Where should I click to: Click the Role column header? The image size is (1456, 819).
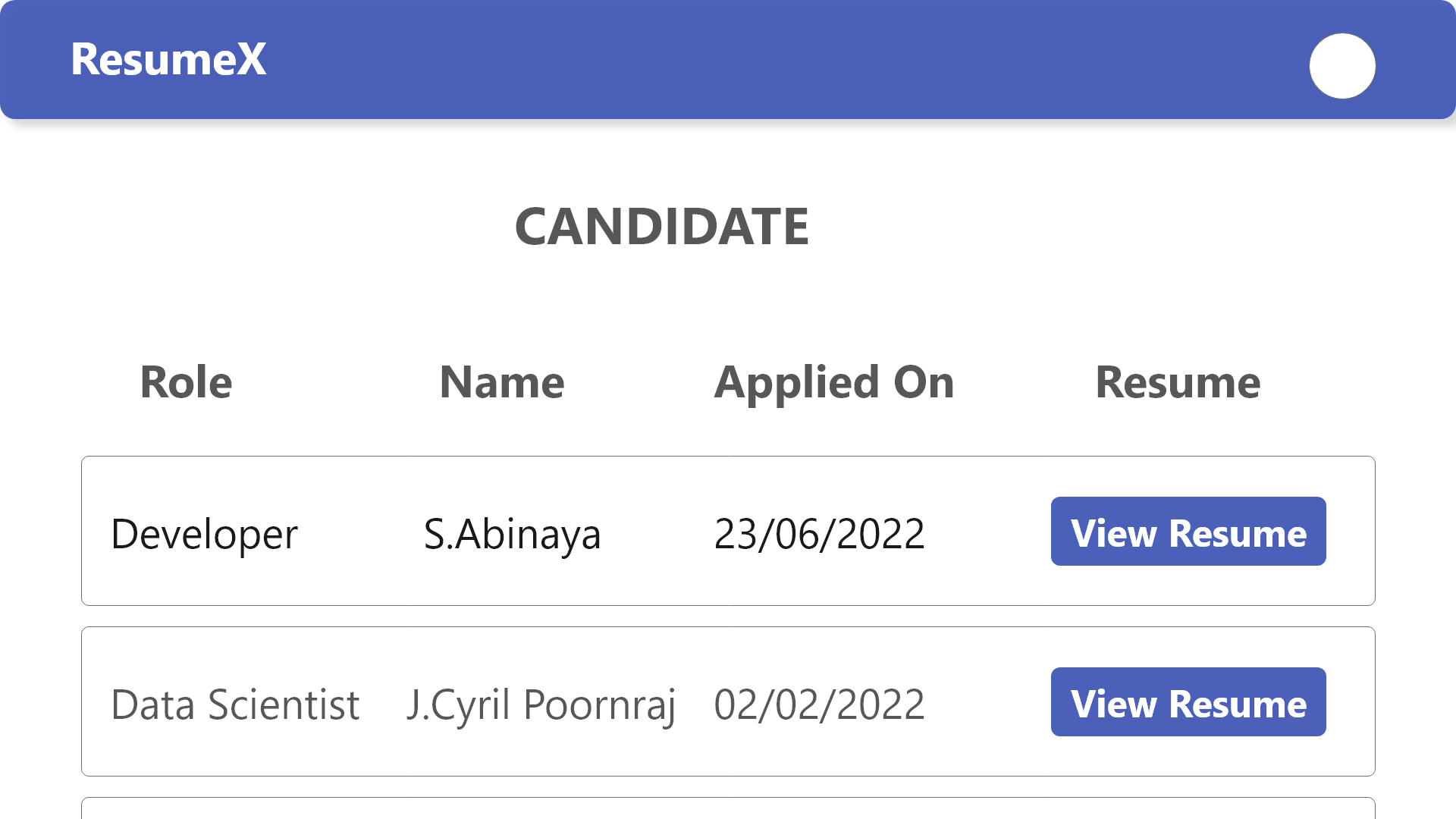click(187, 382)
